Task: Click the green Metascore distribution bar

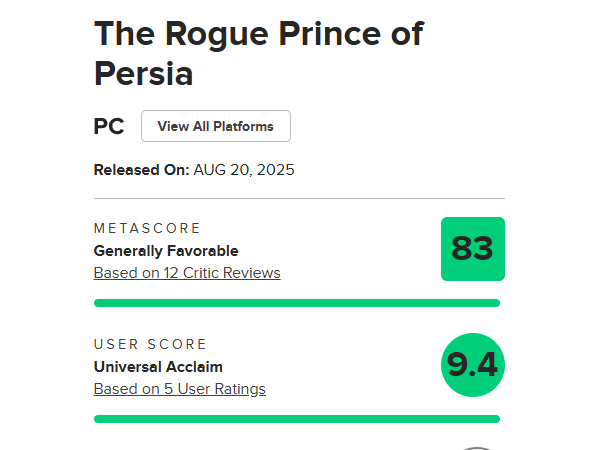Action: pyautogui.click(x=297, y=303)
